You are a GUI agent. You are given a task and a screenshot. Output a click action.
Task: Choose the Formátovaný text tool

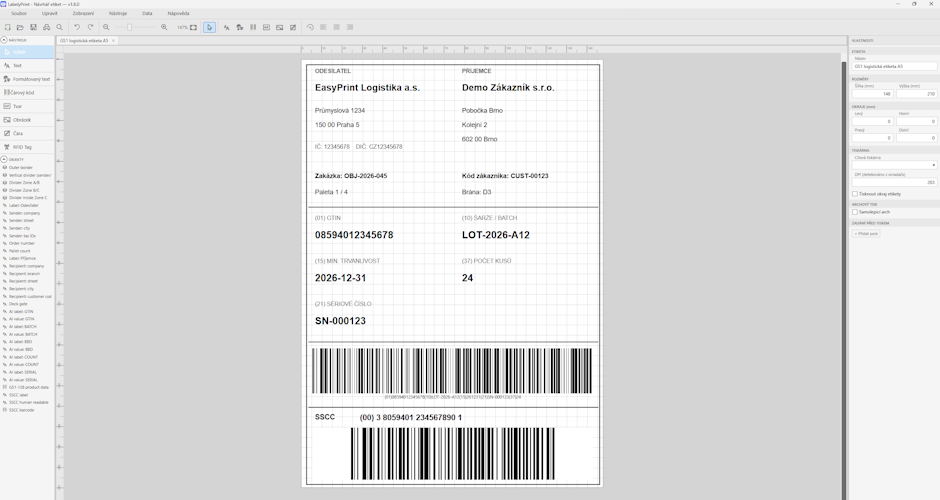[27, 79]
